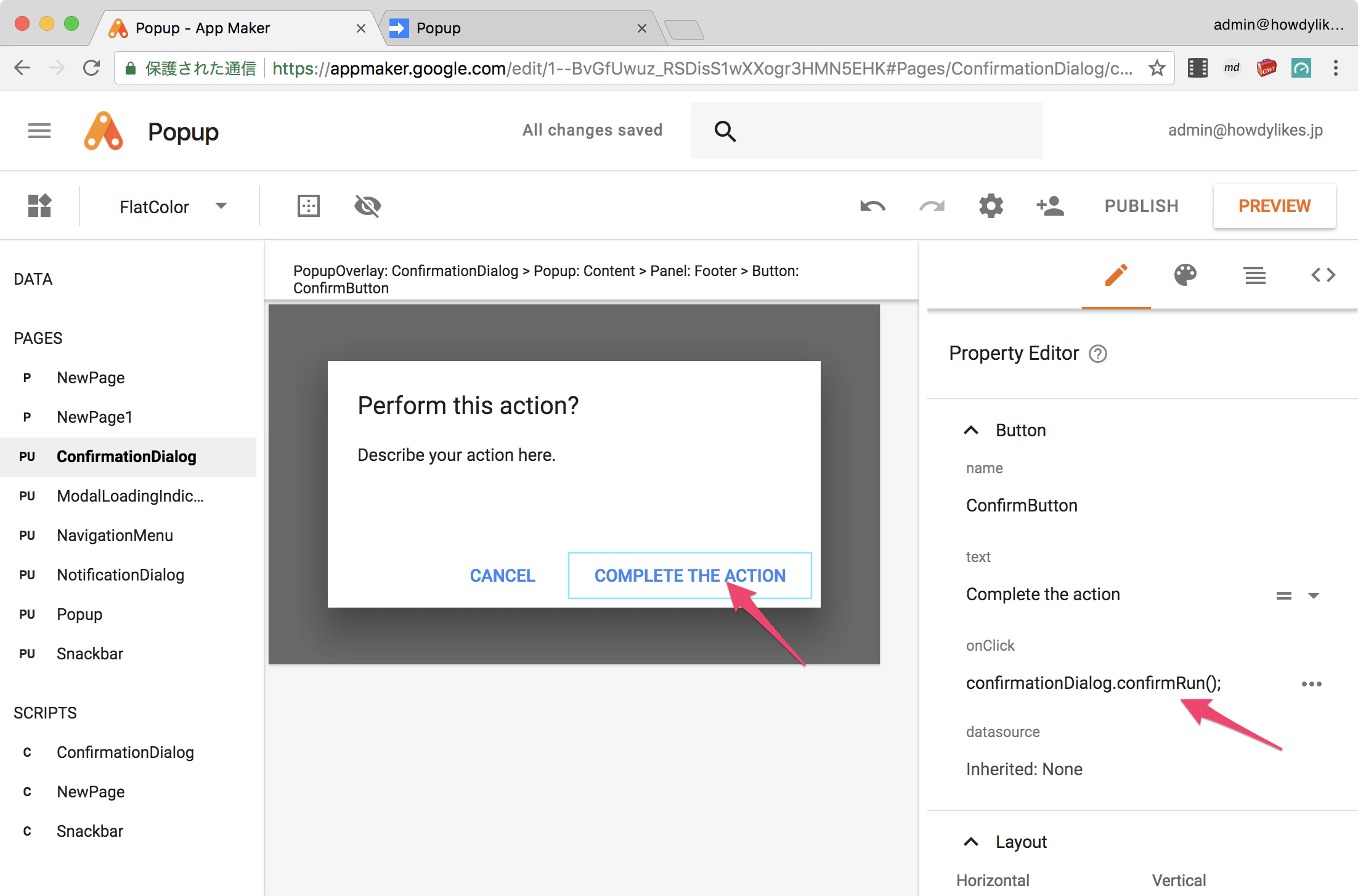Image resolution: width=1358 pixels, height=896 pixels.
Task: Click the search magnifier icon
Action: [x=725, y=131]
